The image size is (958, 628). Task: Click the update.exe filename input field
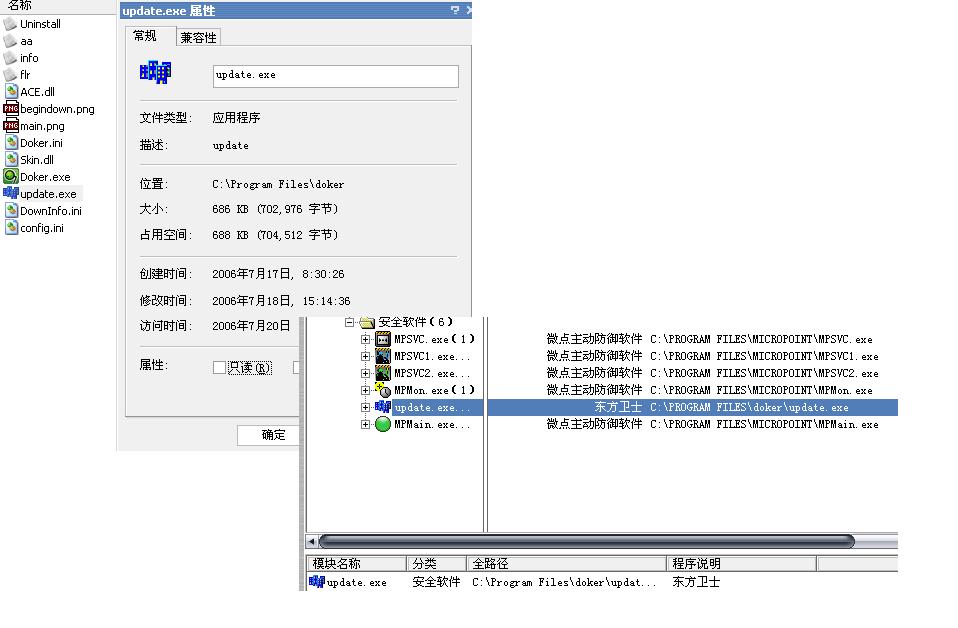pyautogui.click(x=335, y=76)
